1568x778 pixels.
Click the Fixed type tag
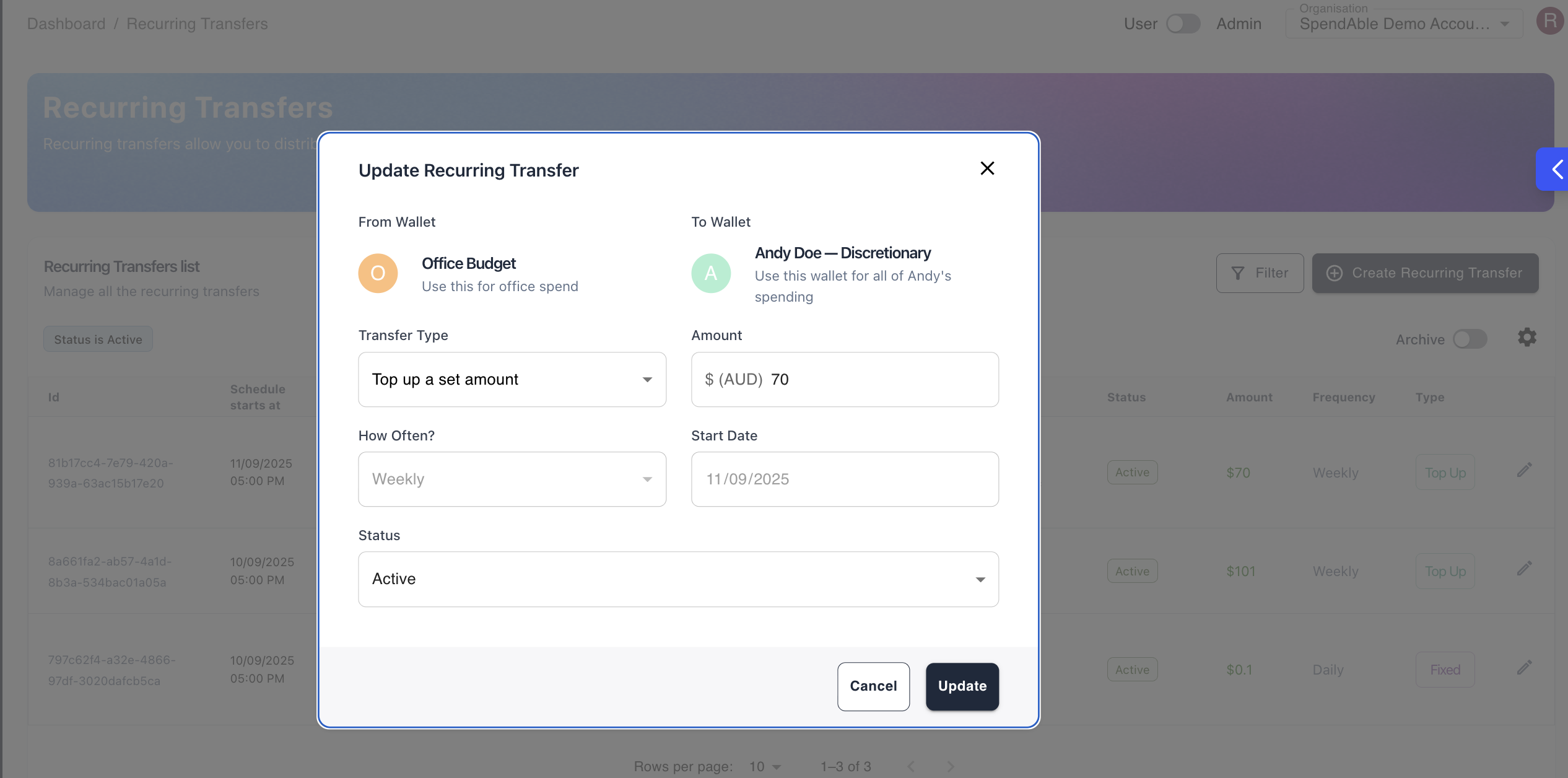[x=1445, y=670]
